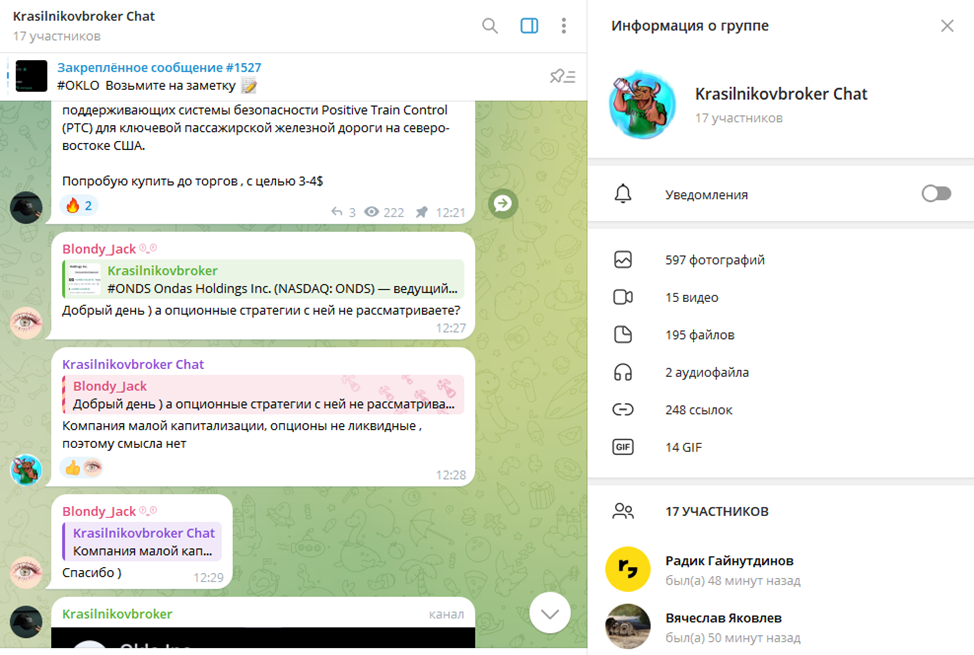Image resolution: width=974 pixels, height=655 pixels.
Task: Open the 248 ссылок link icon
Action: (623, 410)
